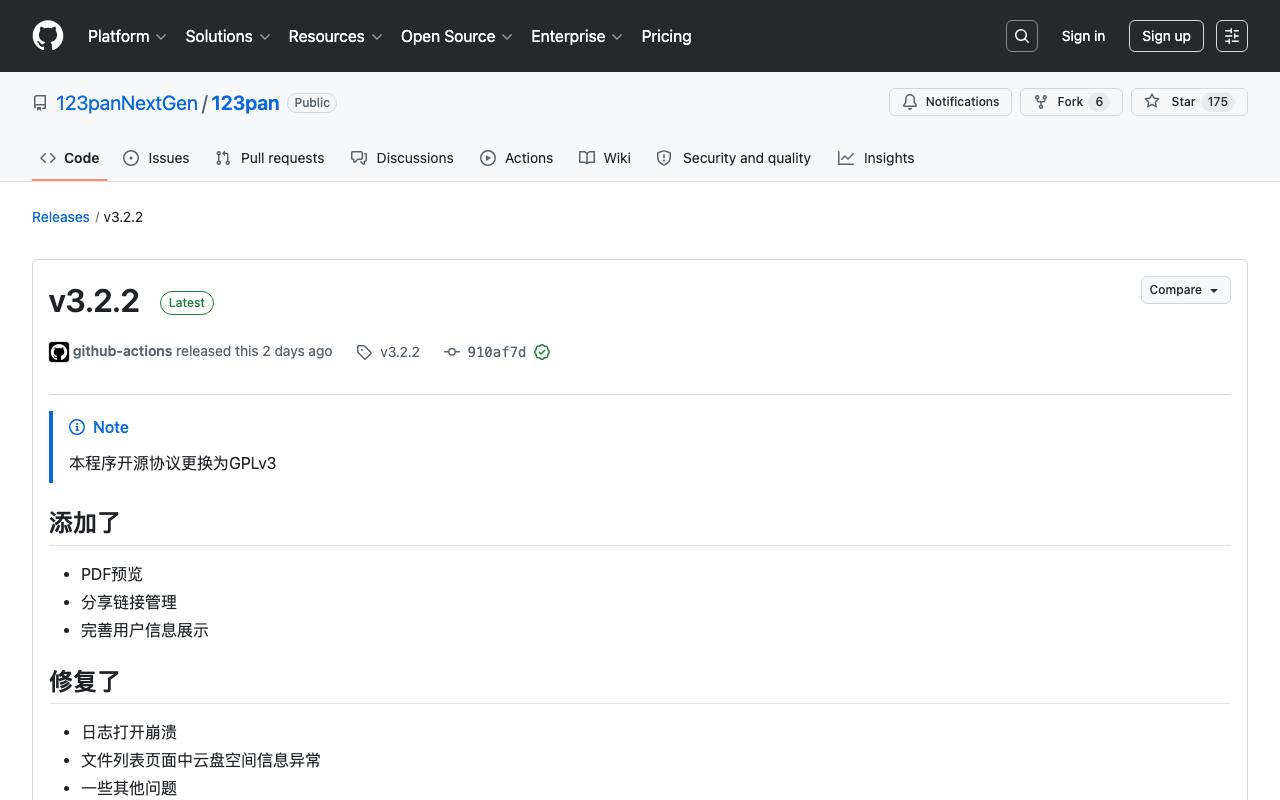Click the Sign in link
Image resolution: width=1280 pixels, height=800 pixels.
1083,36
